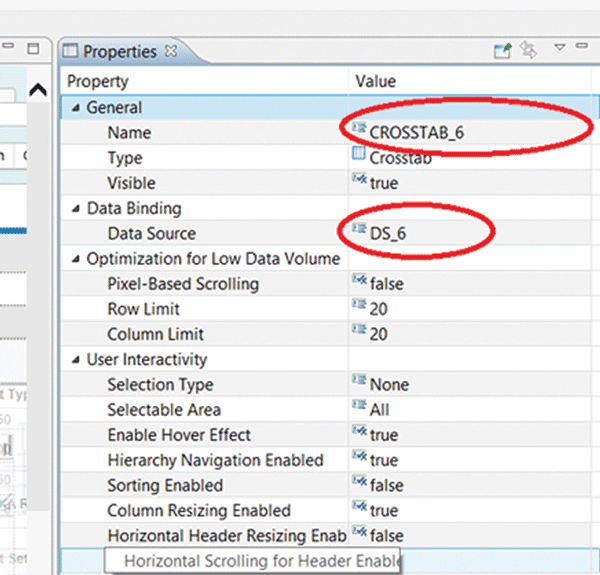Close the Properties tab with the X icon
Image resolution: width=600 pixels, height=575 pixels.
tap(170, 51)
